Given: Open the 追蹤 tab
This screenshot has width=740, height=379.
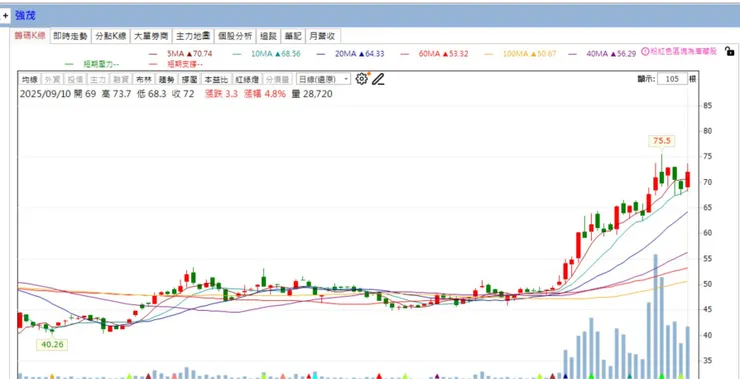Looking at the screenshot, I should click(269, 36).
